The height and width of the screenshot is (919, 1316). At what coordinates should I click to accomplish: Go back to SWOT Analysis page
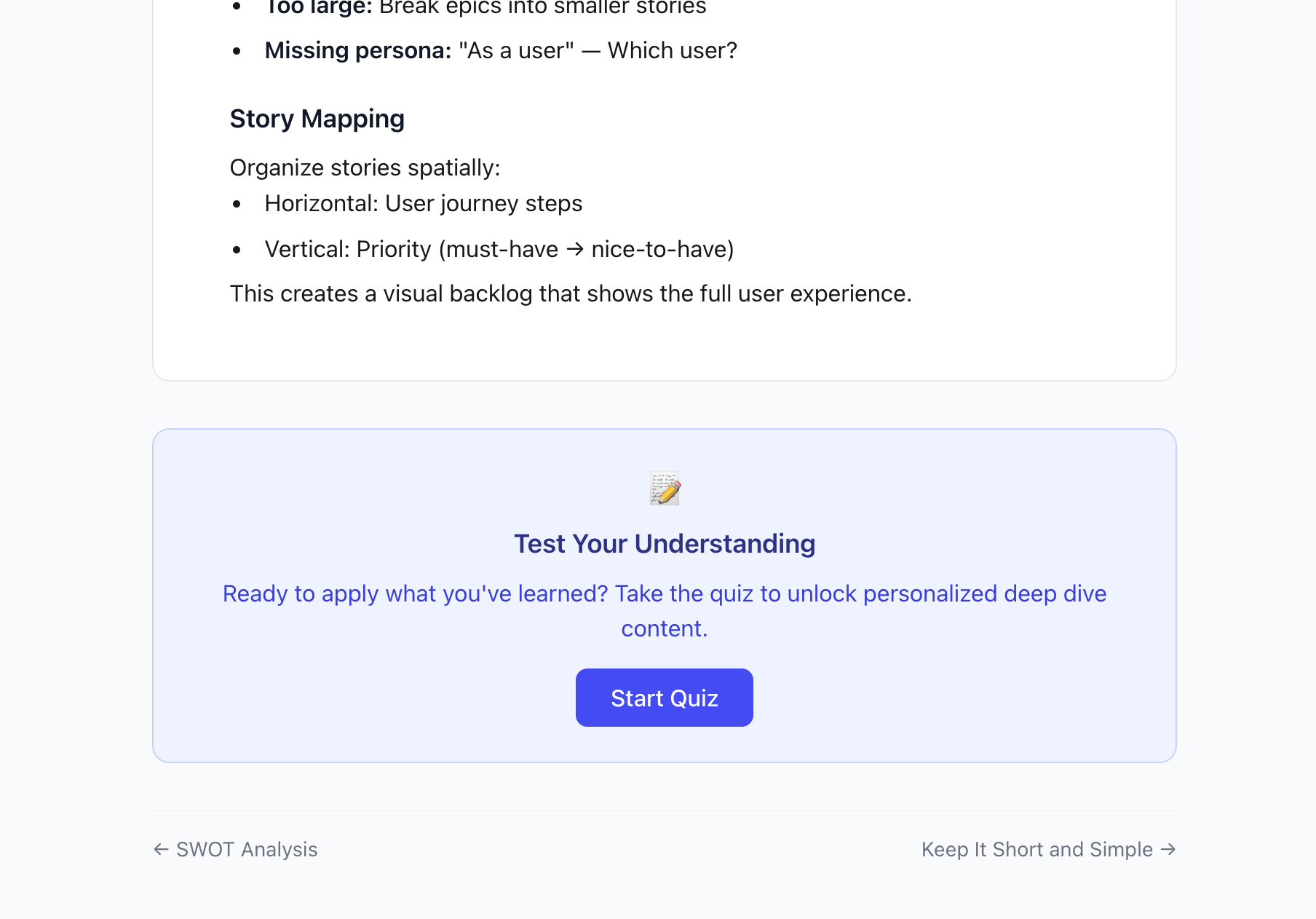[x=247, y=850]
